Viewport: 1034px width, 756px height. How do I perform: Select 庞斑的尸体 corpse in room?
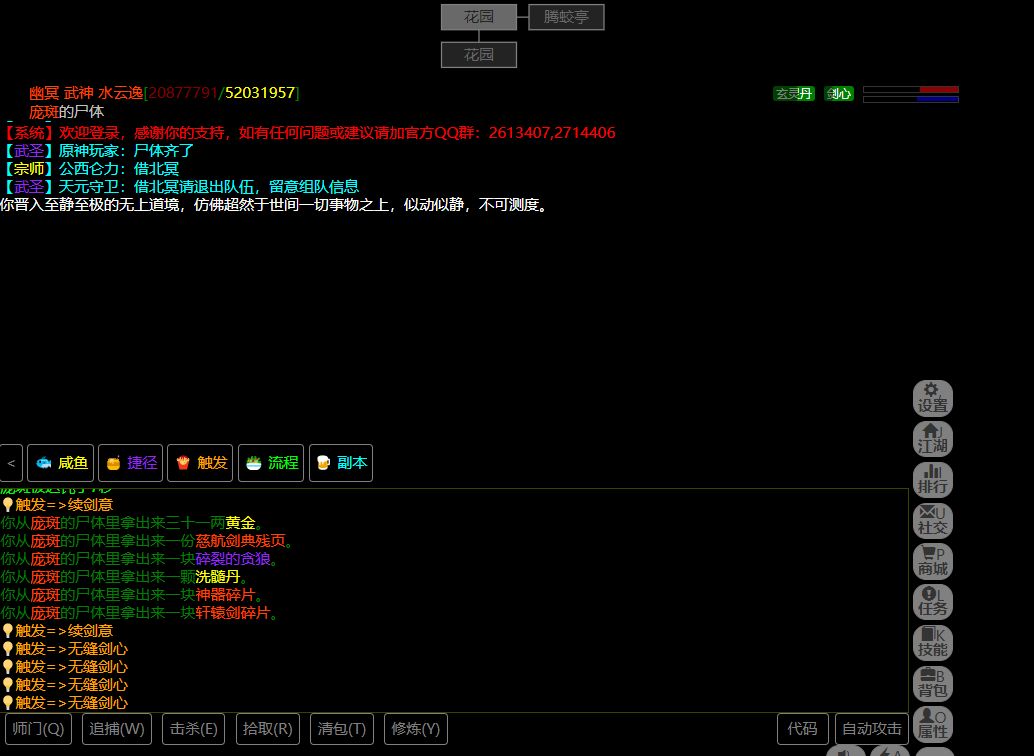[x=67, y=111]
